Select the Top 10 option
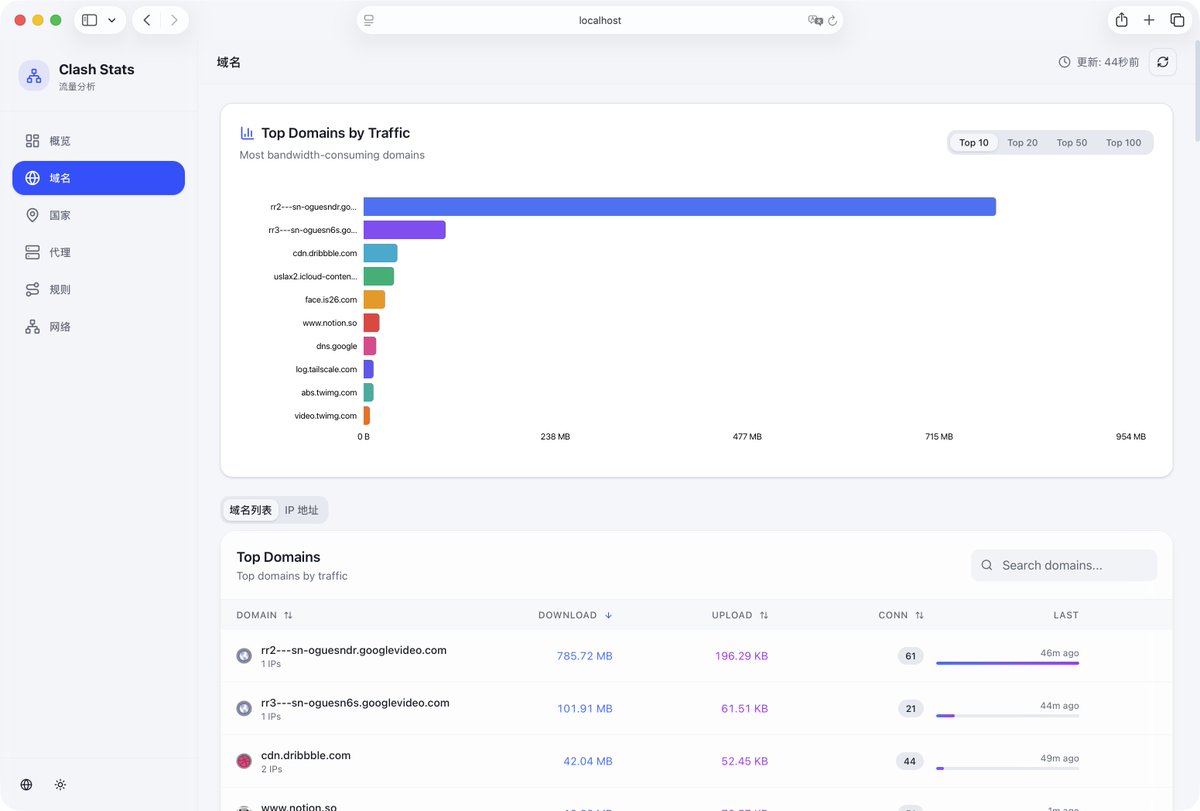 coord(974,143)
